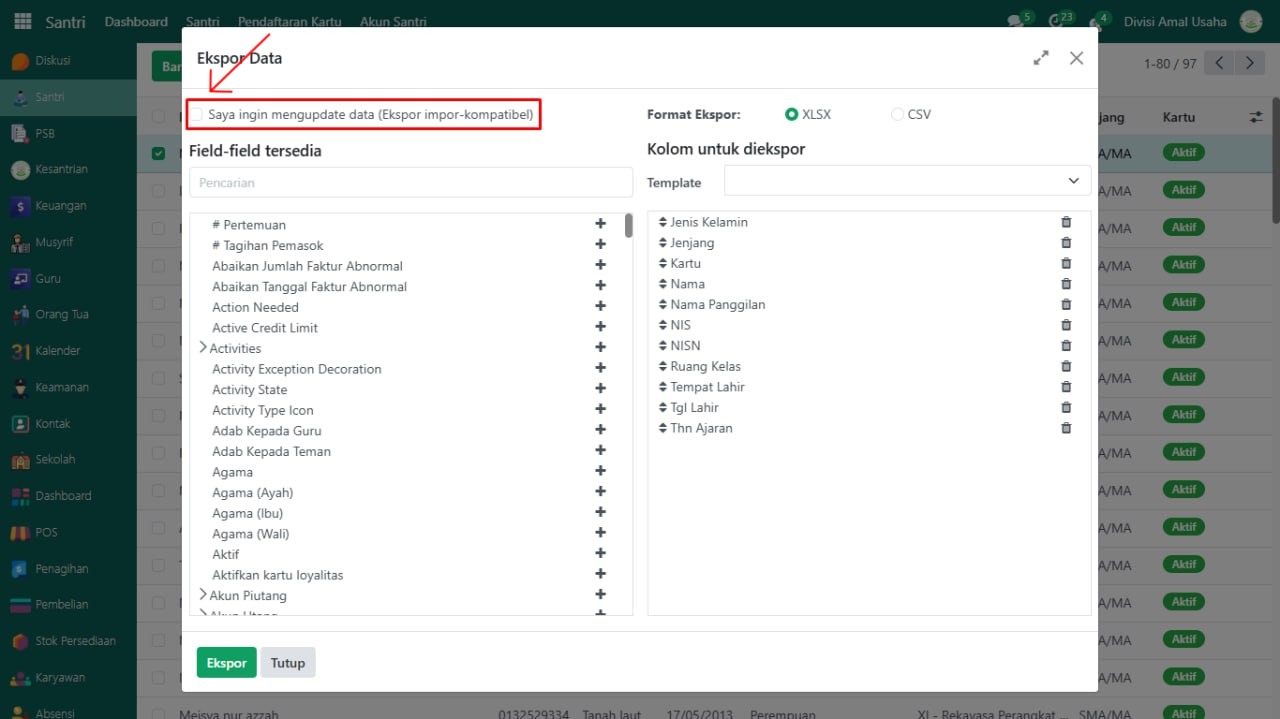Viewport: 1280px width, 719px height.
Task: Select the XLSX export format
Action: tap(792, 115)
